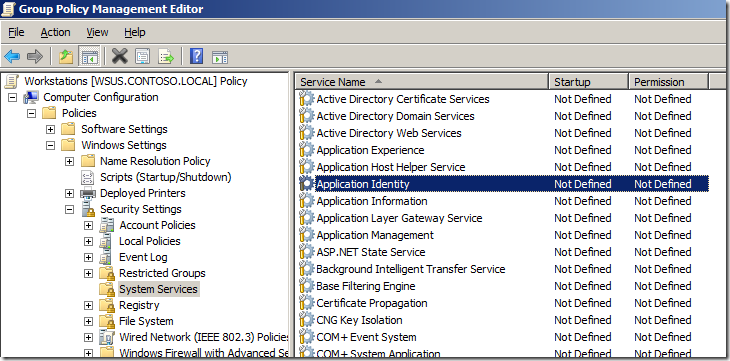The width and height of the screenshot is (730, 361).
Task: Toggle Show/Hide Console Tree toolbar icon
Action: [x=89, y=57]
